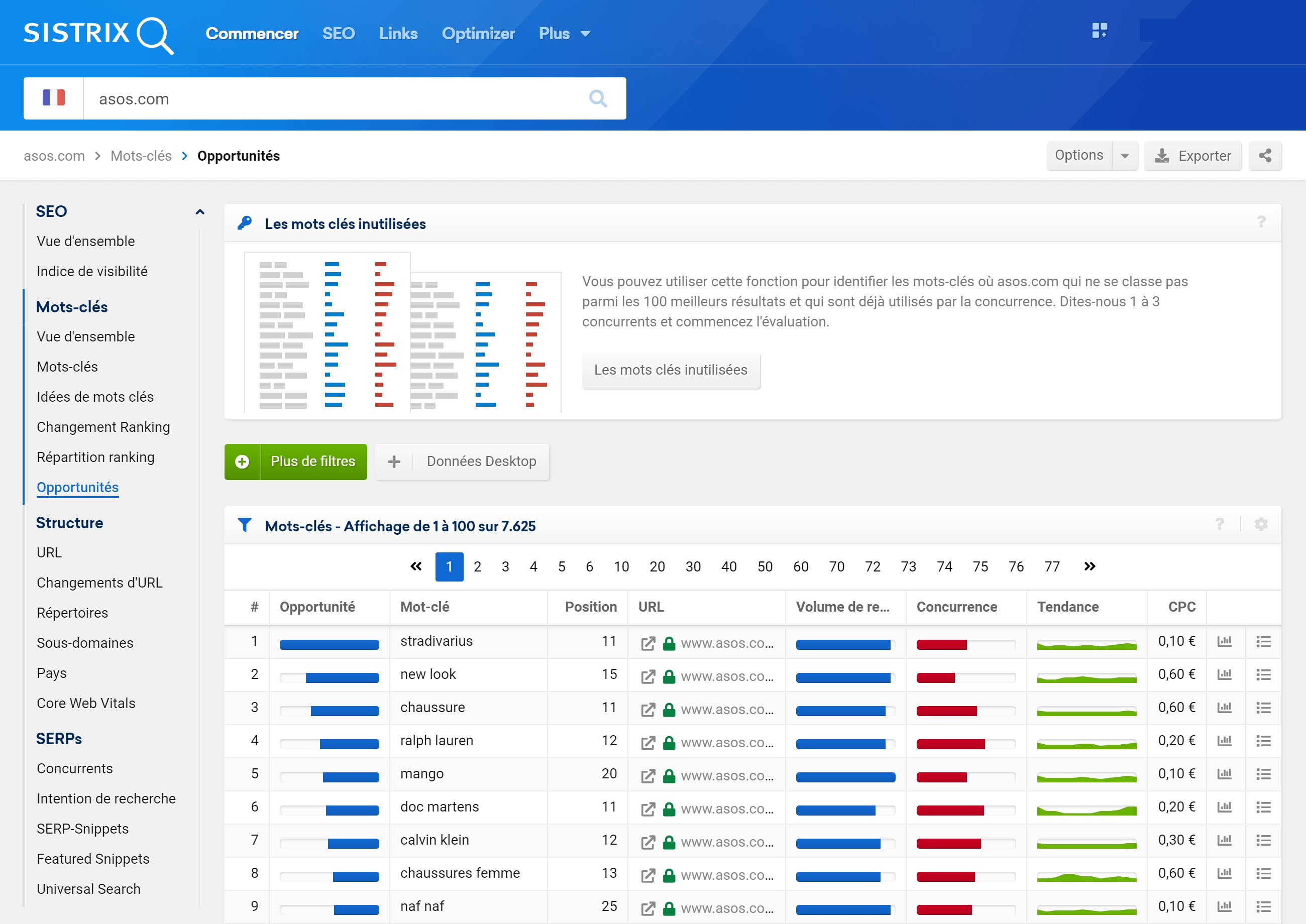
Task: Go to page 10 of results
Action: click(621, 566)
